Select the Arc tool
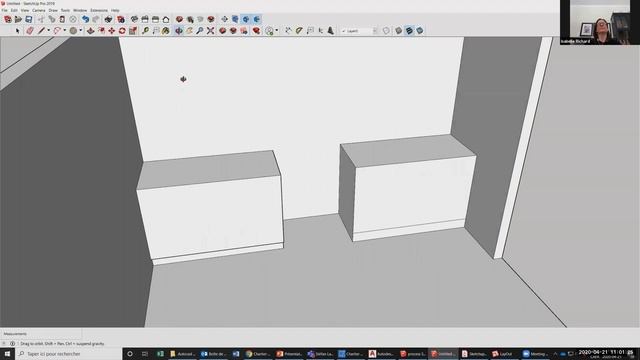 coord(57,31)
